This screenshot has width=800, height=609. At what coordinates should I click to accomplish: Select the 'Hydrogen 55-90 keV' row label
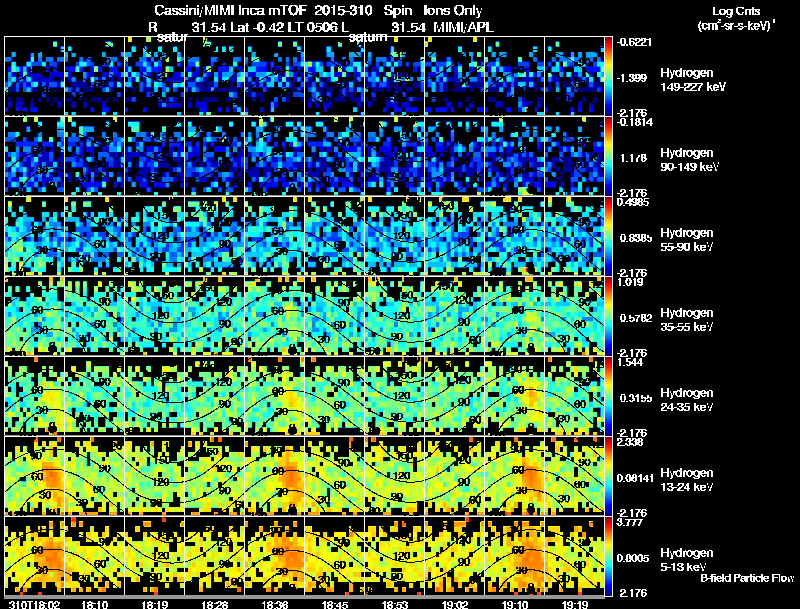(x=687, y=240)
